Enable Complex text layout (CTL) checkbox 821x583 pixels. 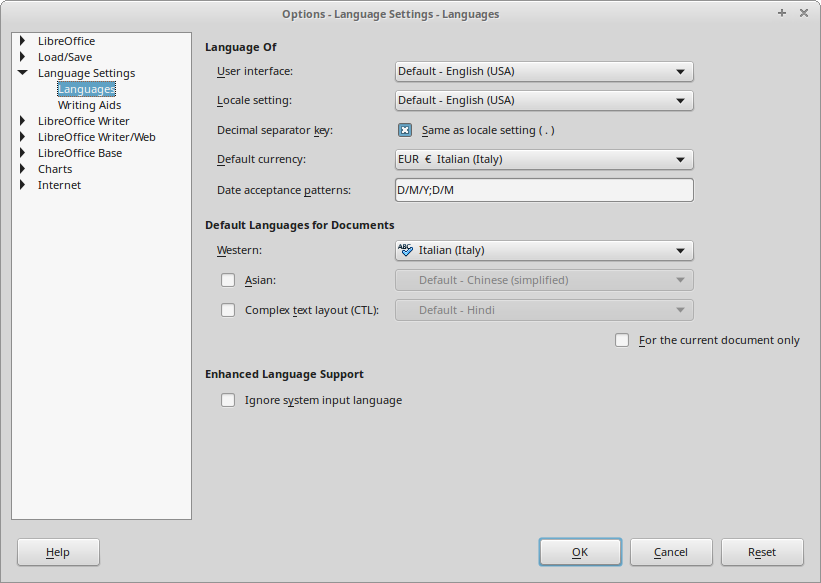(x=228, y=310)
